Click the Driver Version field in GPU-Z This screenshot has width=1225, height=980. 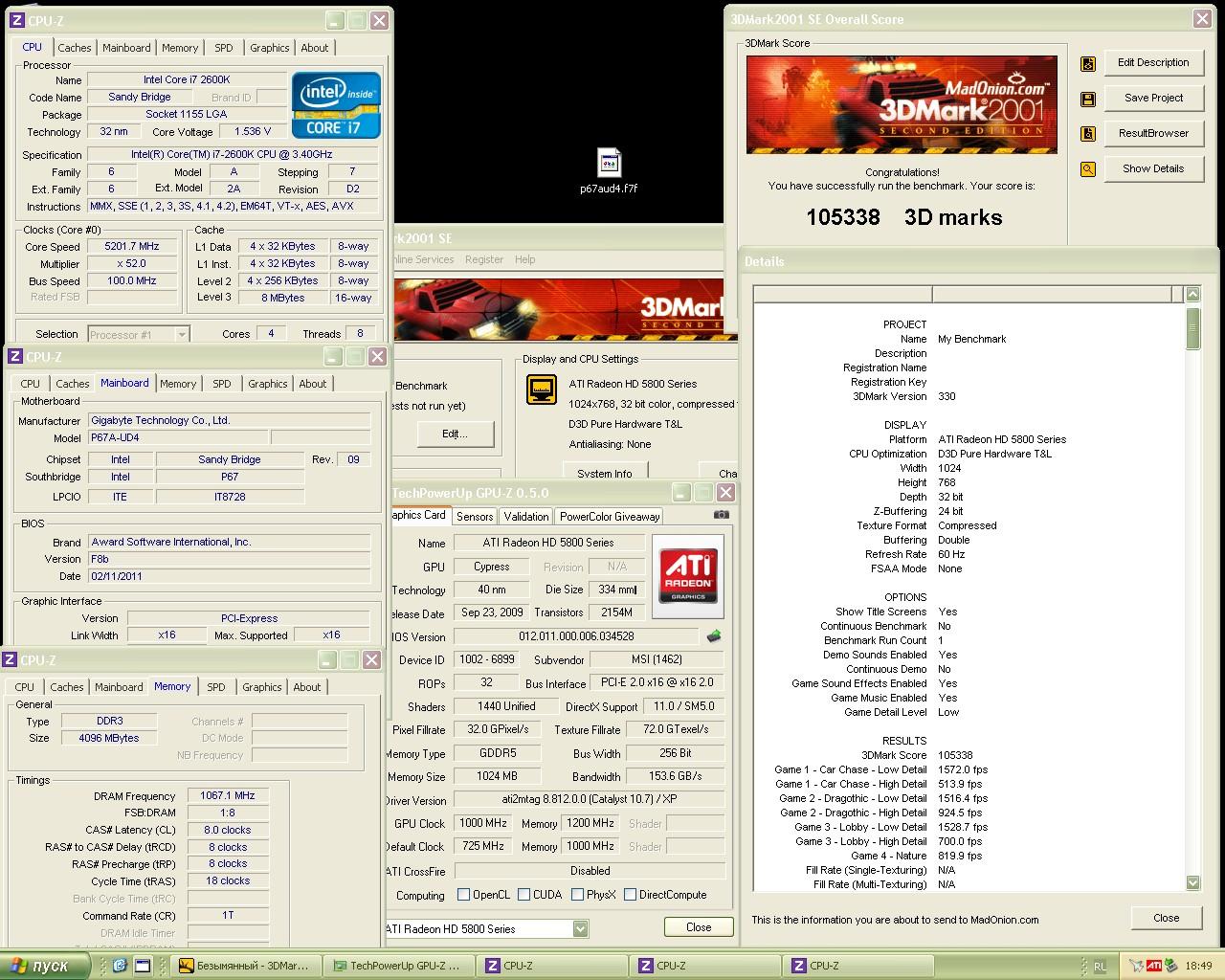589,799
